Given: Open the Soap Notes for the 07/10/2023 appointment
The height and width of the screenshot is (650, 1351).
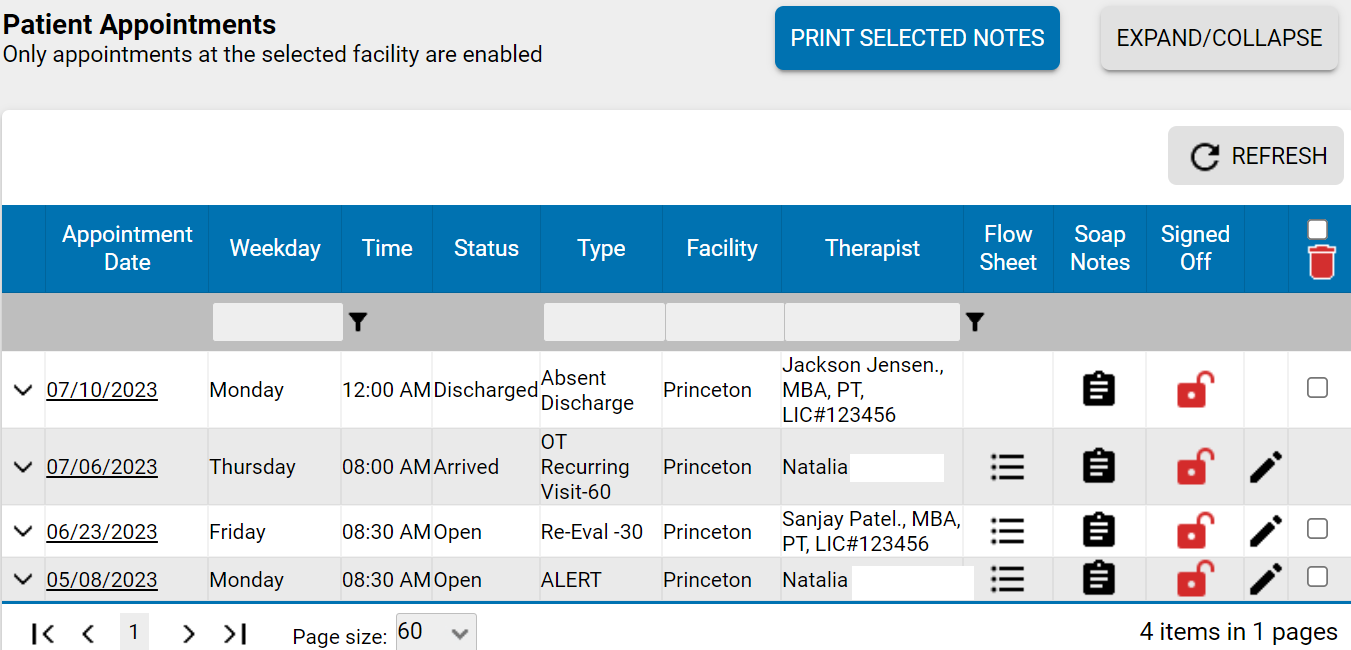Looking at the screenshot, I should (1099, 389).
